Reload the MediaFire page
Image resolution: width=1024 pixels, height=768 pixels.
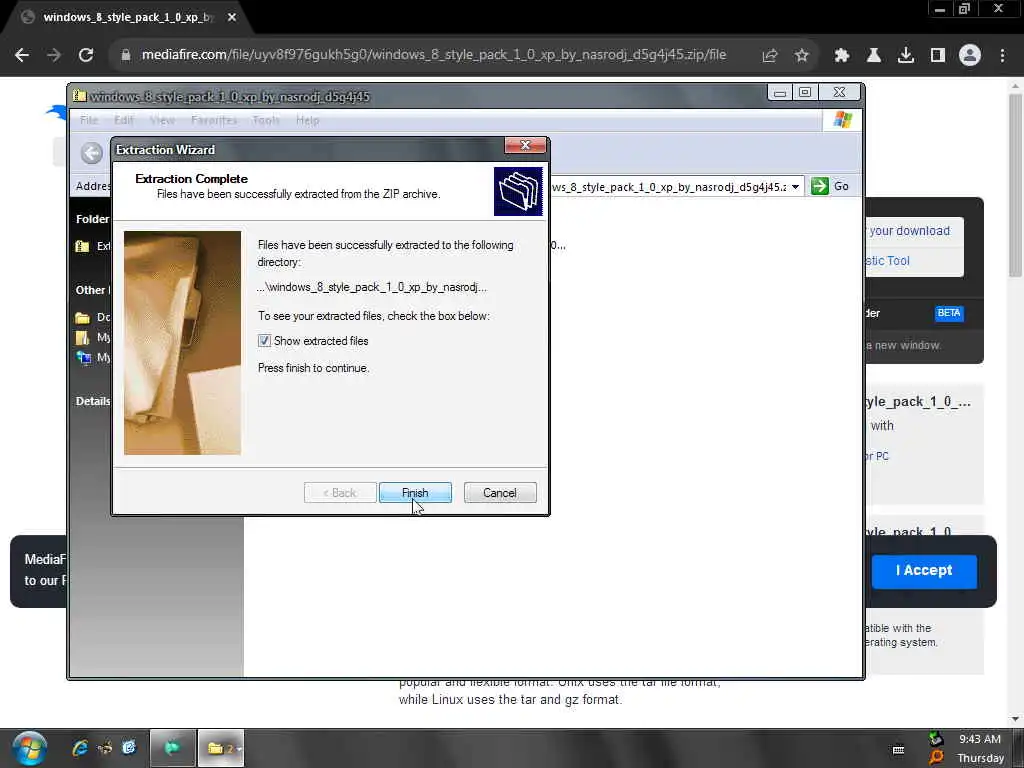[x=86, y=55]
